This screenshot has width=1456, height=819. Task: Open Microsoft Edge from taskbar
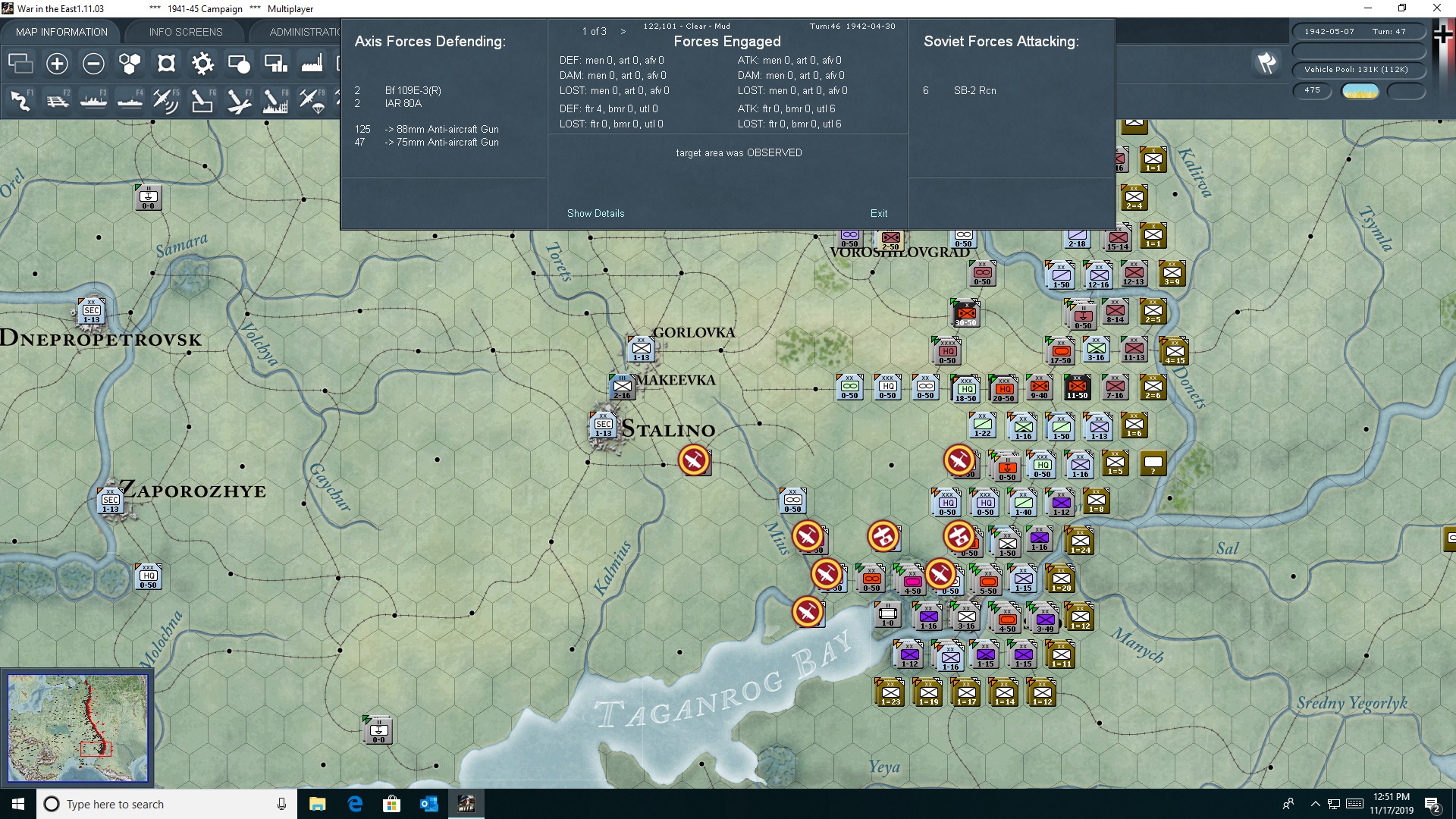coord(354,804)
